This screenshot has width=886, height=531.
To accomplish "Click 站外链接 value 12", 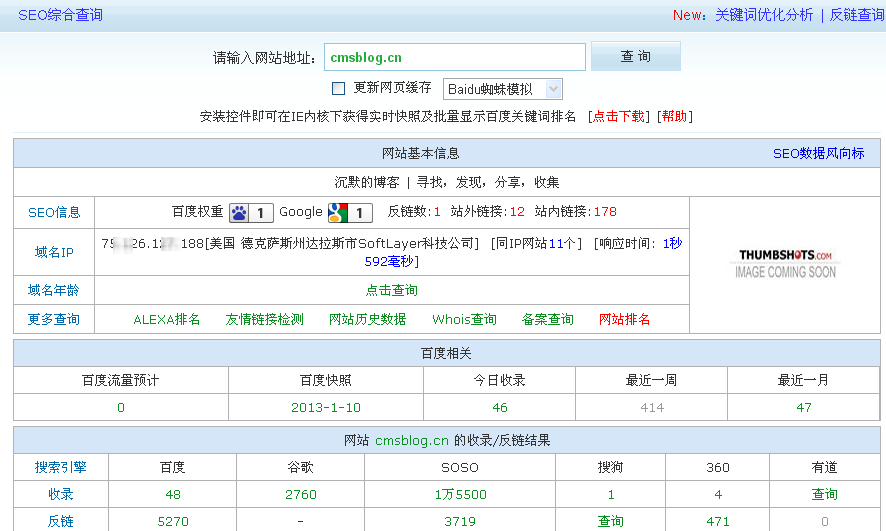I will click(x=517, y=212).
